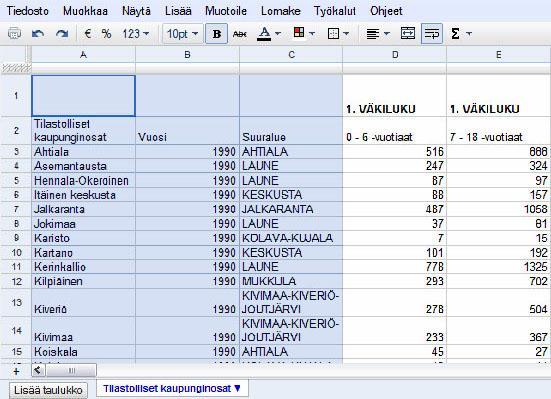Click the horizontal scrollbar left arrow

pyautogui.click(x=38, y=370)
